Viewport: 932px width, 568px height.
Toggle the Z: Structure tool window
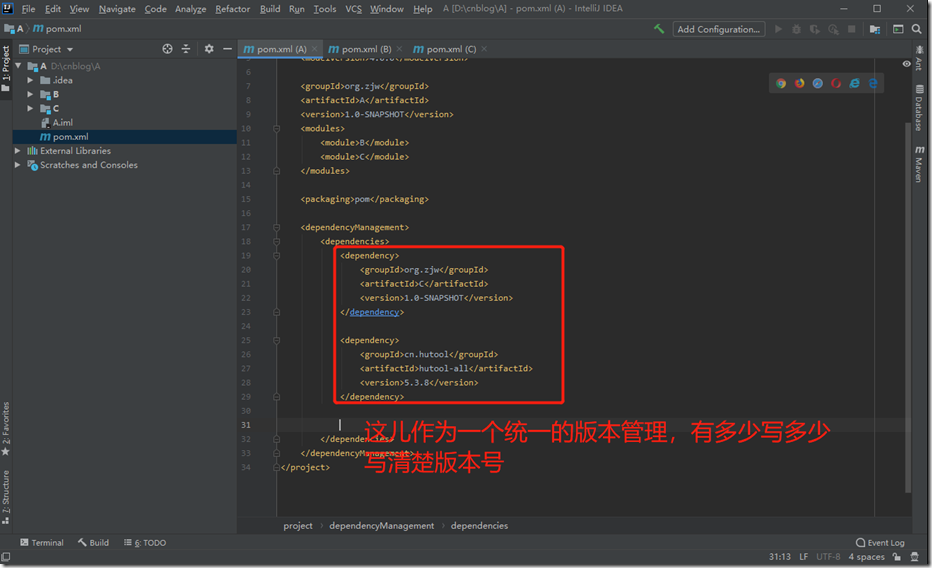(x=6, y=497)
